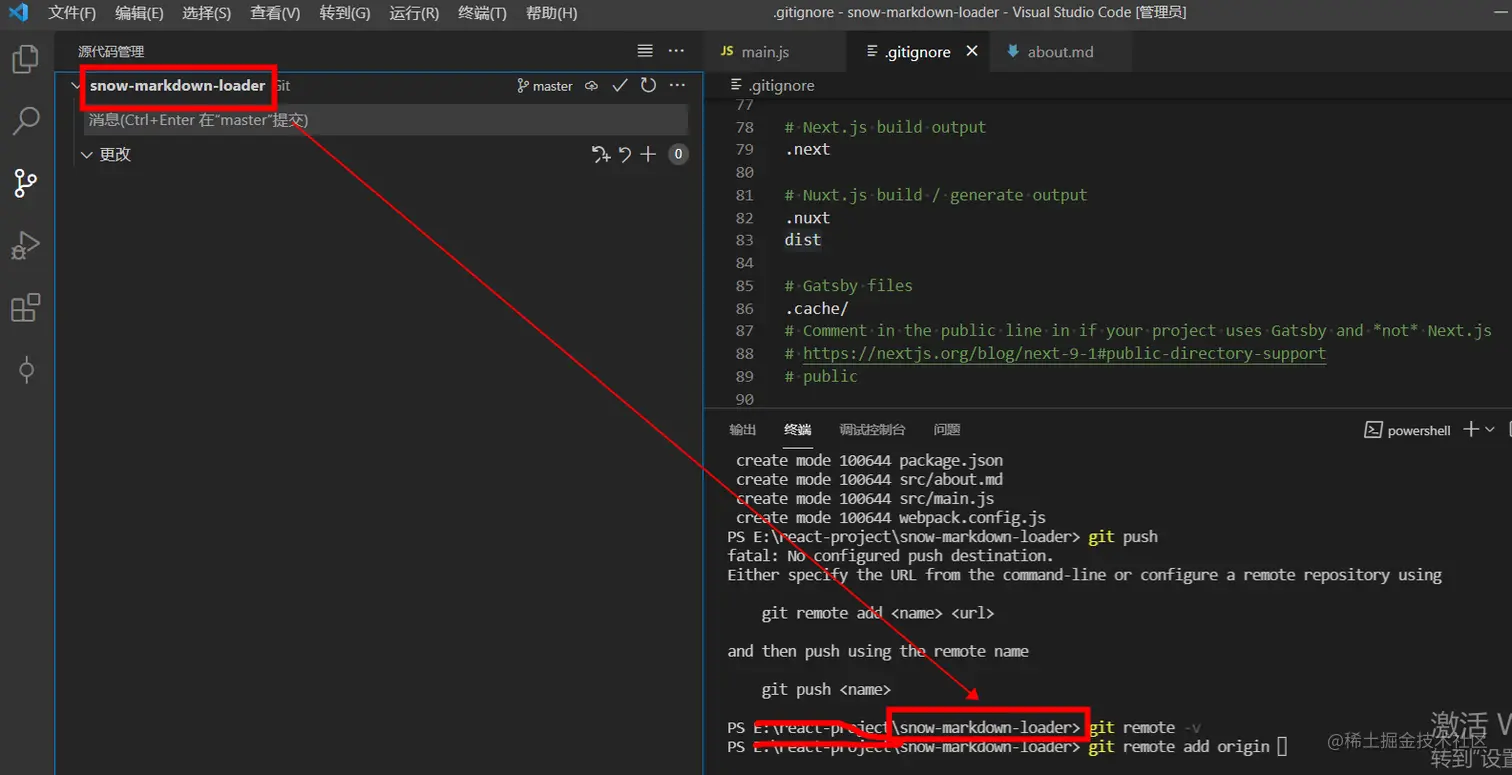Click the .nuxt line in editor
Image resolution: width=1512 pixels, height=775 pixels.
click(808, 217)
